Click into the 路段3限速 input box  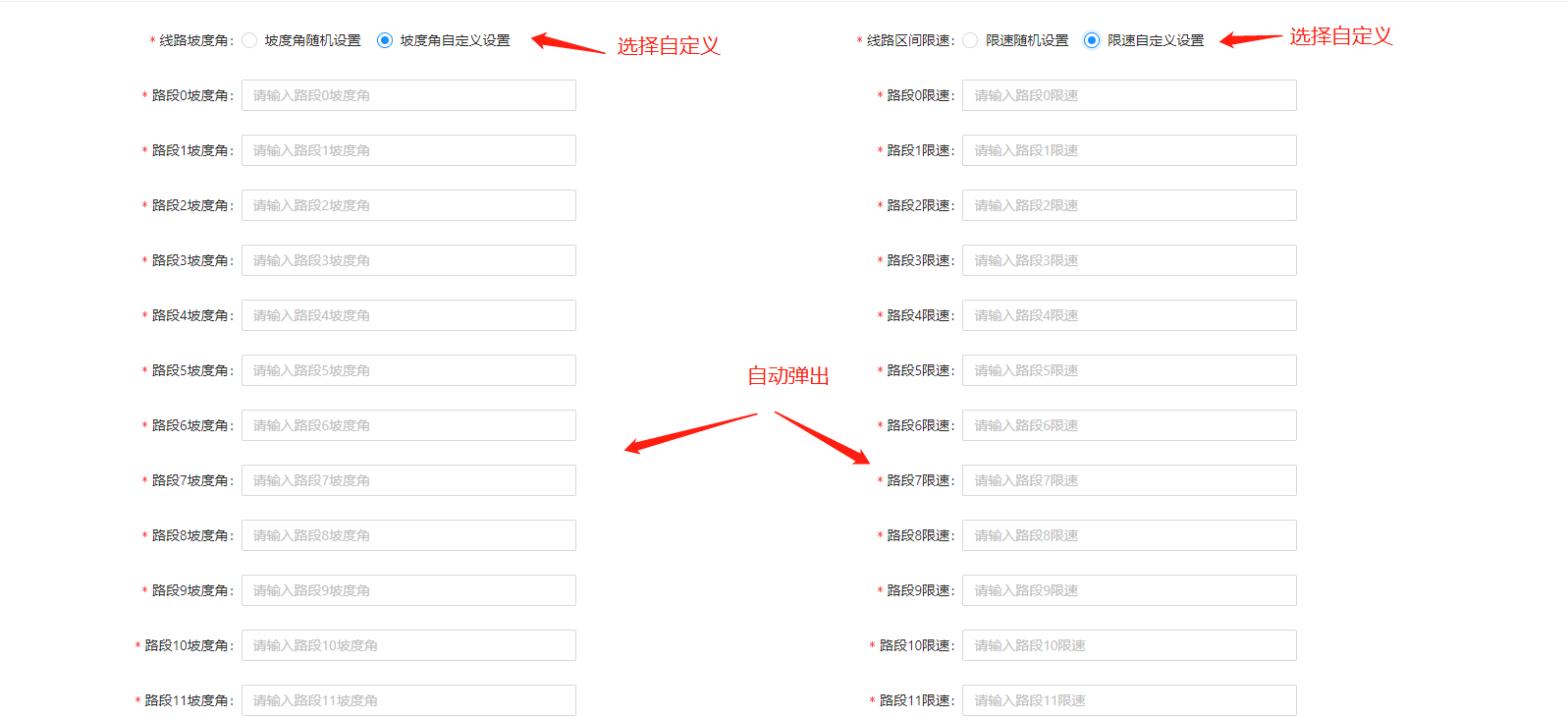pyautogui.click(x=1129, y=260)
